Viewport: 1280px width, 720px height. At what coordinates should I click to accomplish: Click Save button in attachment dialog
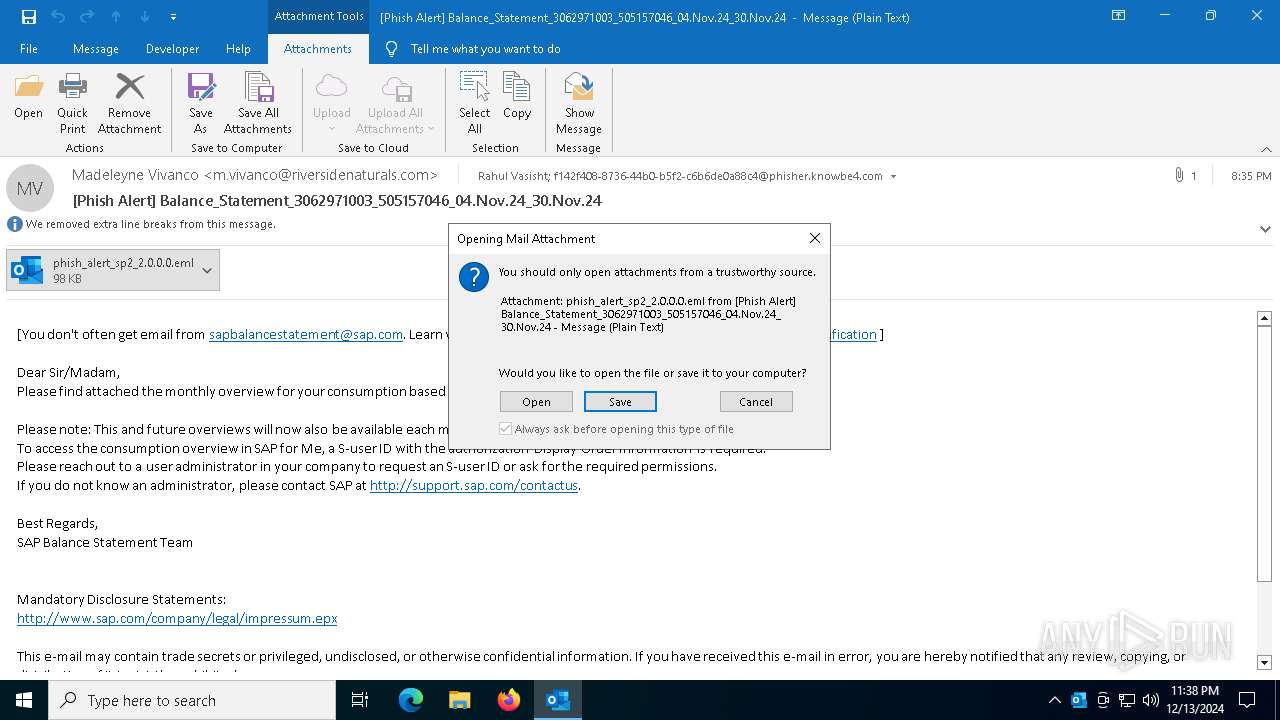(620, 402)
